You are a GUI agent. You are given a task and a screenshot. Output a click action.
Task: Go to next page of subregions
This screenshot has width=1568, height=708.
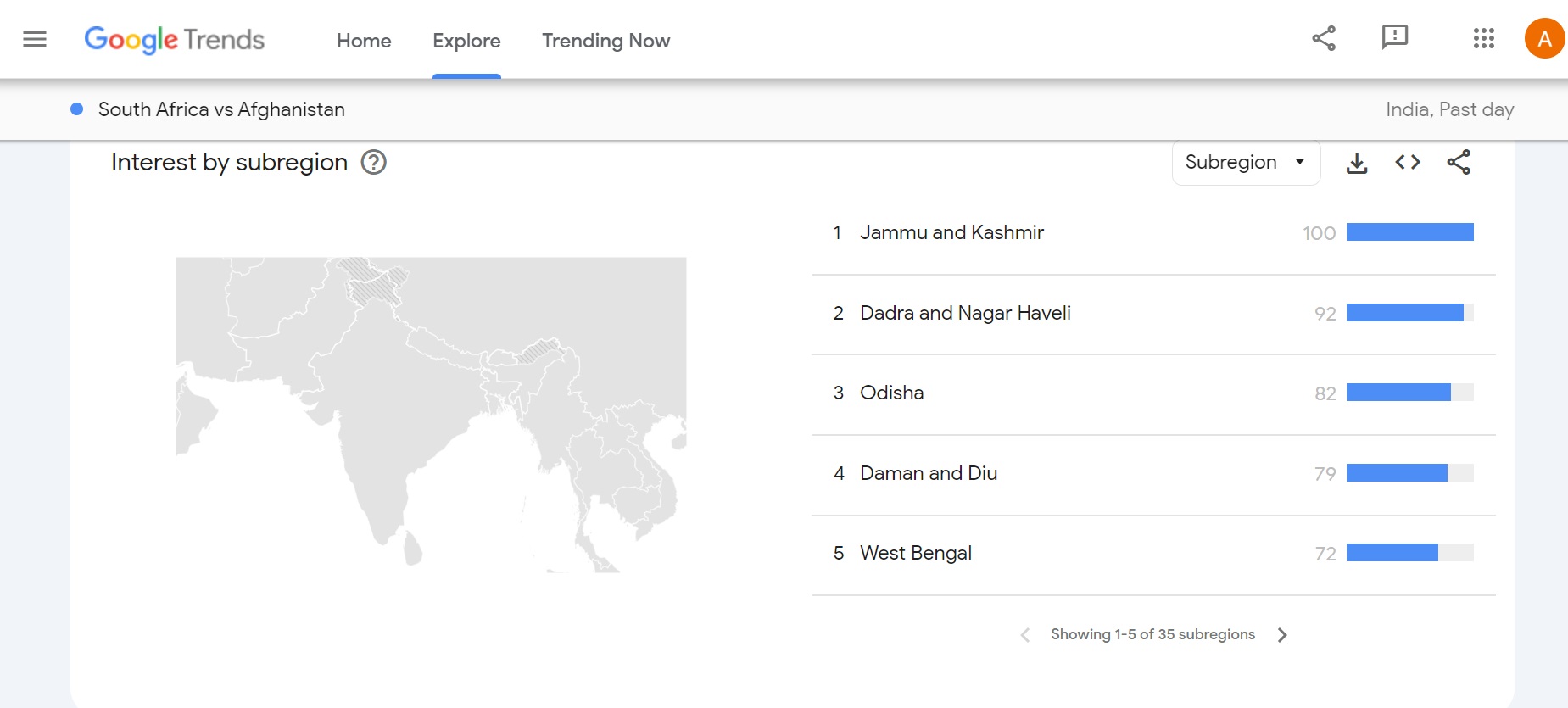pos(1282,635)
